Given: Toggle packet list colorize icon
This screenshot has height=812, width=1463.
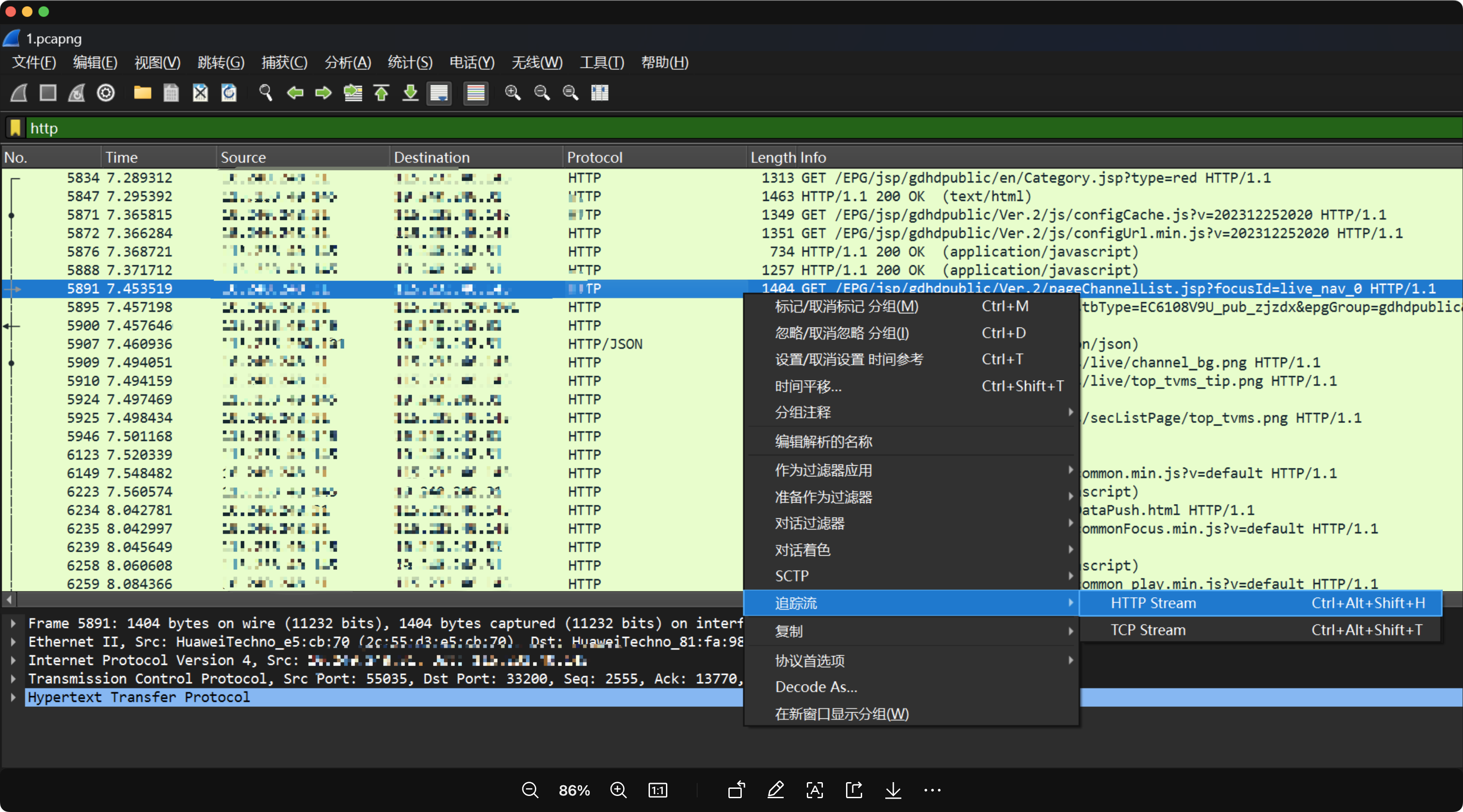Looking at the screenshot, I should (x=476, y=93).
